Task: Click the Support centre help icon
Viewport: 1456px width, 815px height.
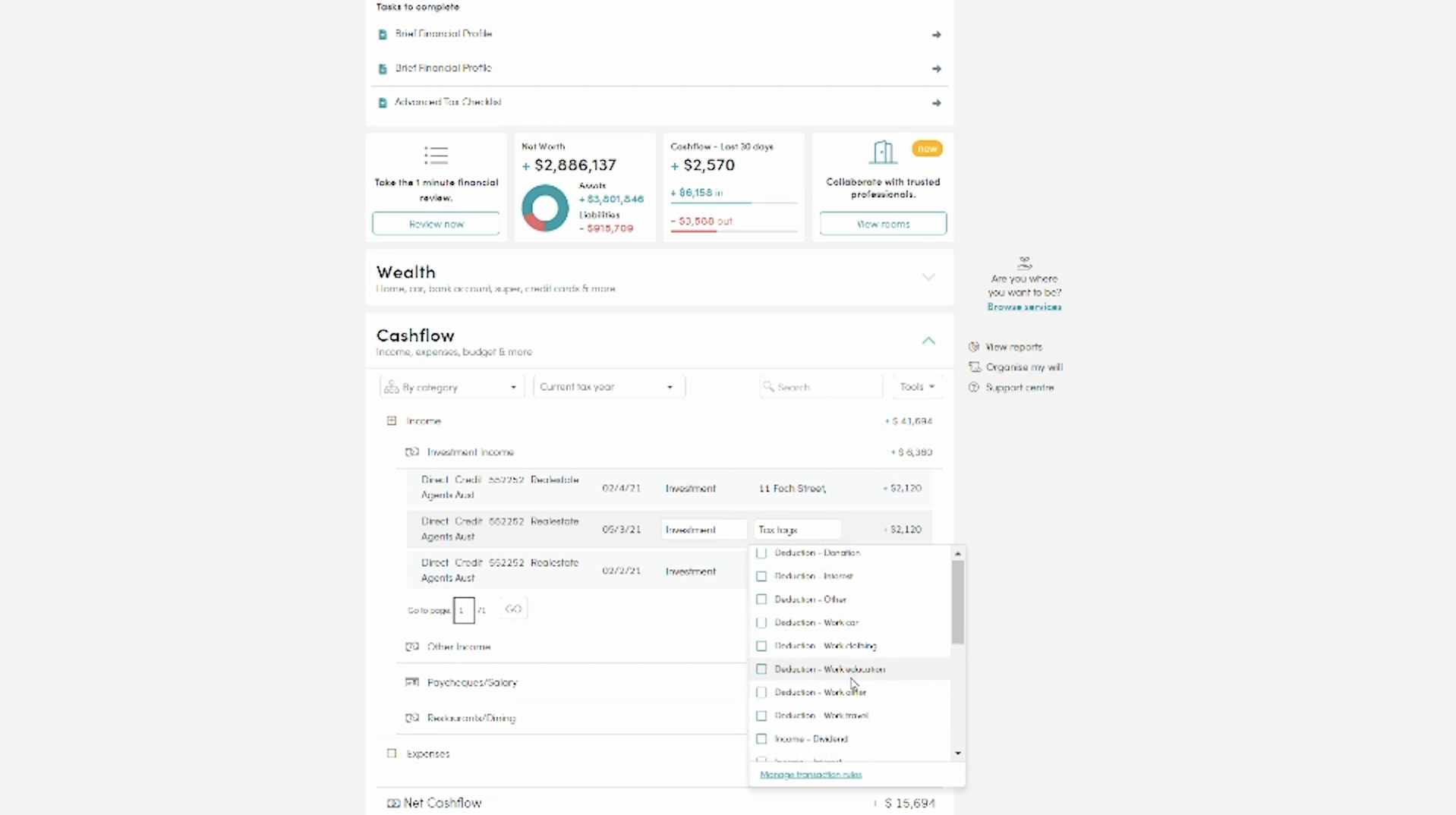Action: click(x=974, y=388)
